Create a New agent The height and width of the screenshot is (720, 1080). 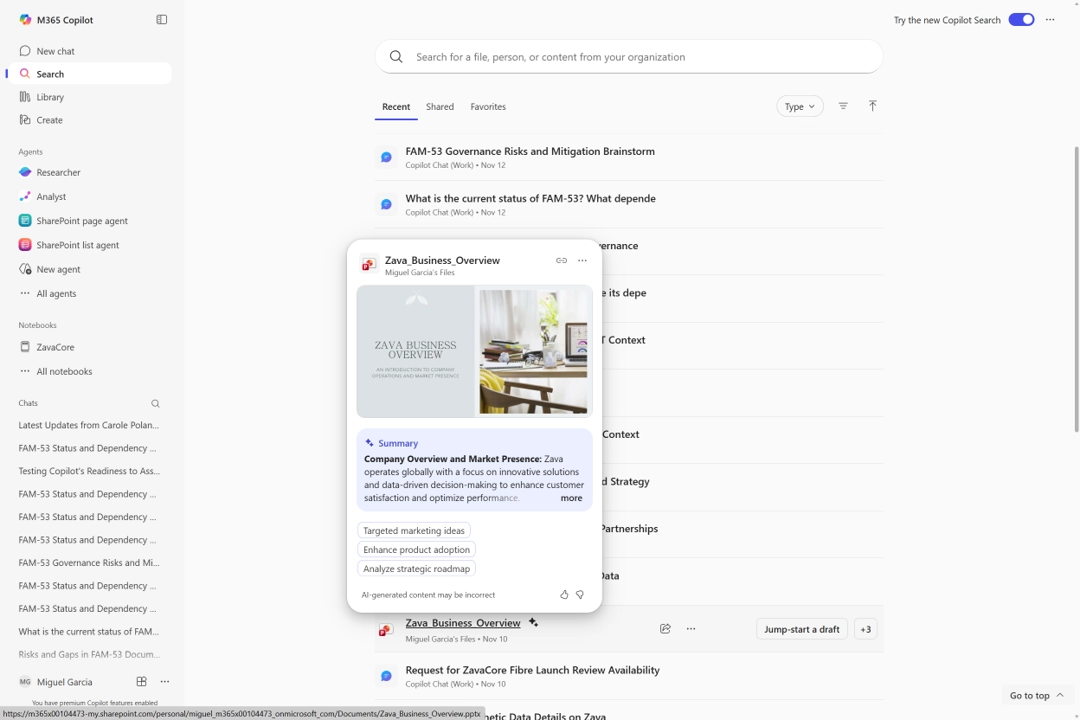click(57, 269)
